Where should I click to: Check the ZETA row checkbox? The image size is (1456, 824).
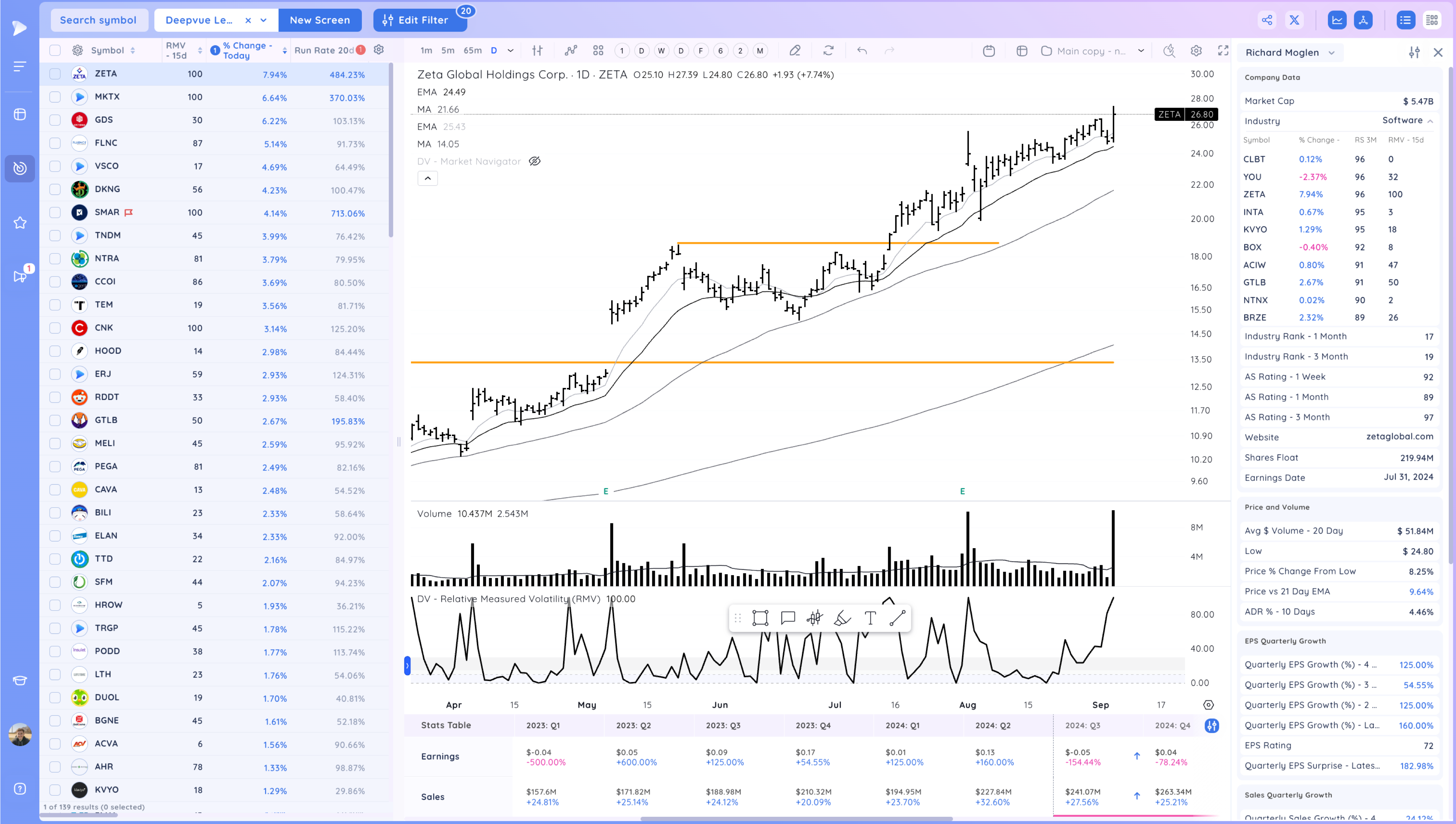(55, 74)
